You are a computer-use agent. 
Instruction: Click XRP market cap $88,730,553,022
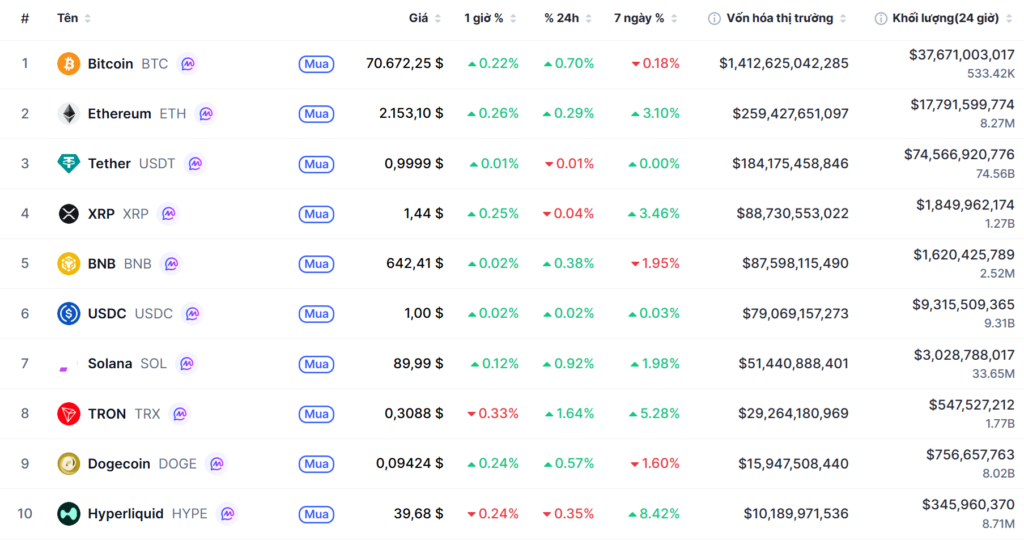(793, 214)
